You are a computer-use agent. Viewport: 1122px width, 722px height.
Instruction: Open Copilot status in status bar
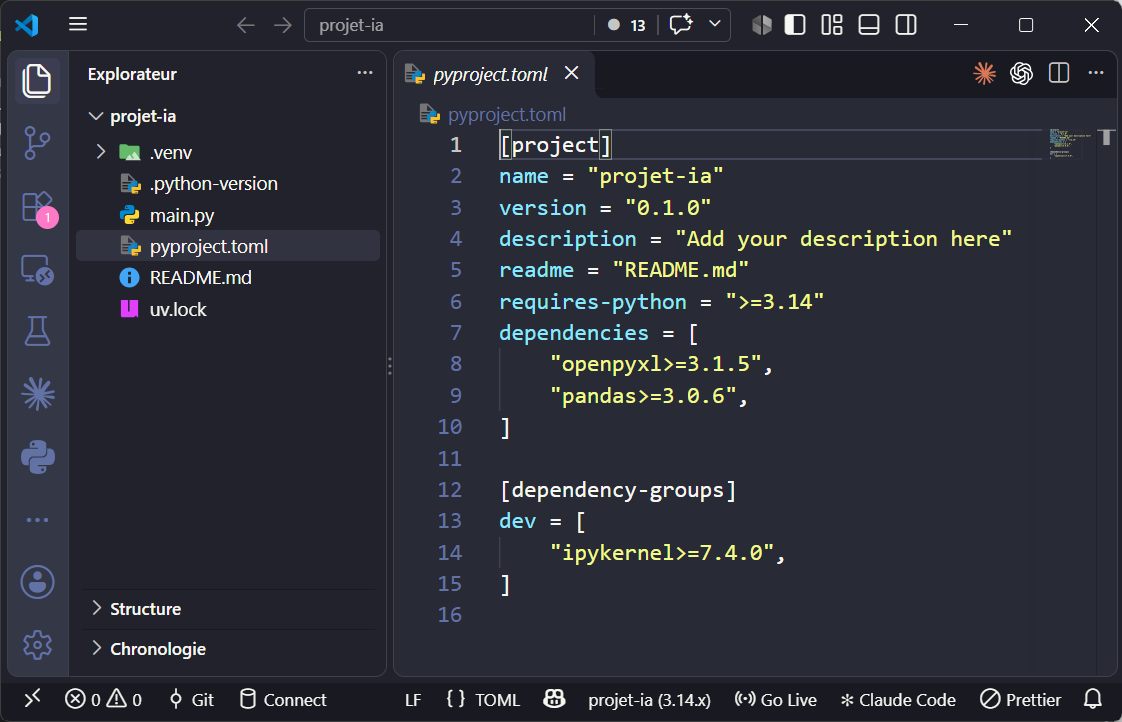click(554, 698)
